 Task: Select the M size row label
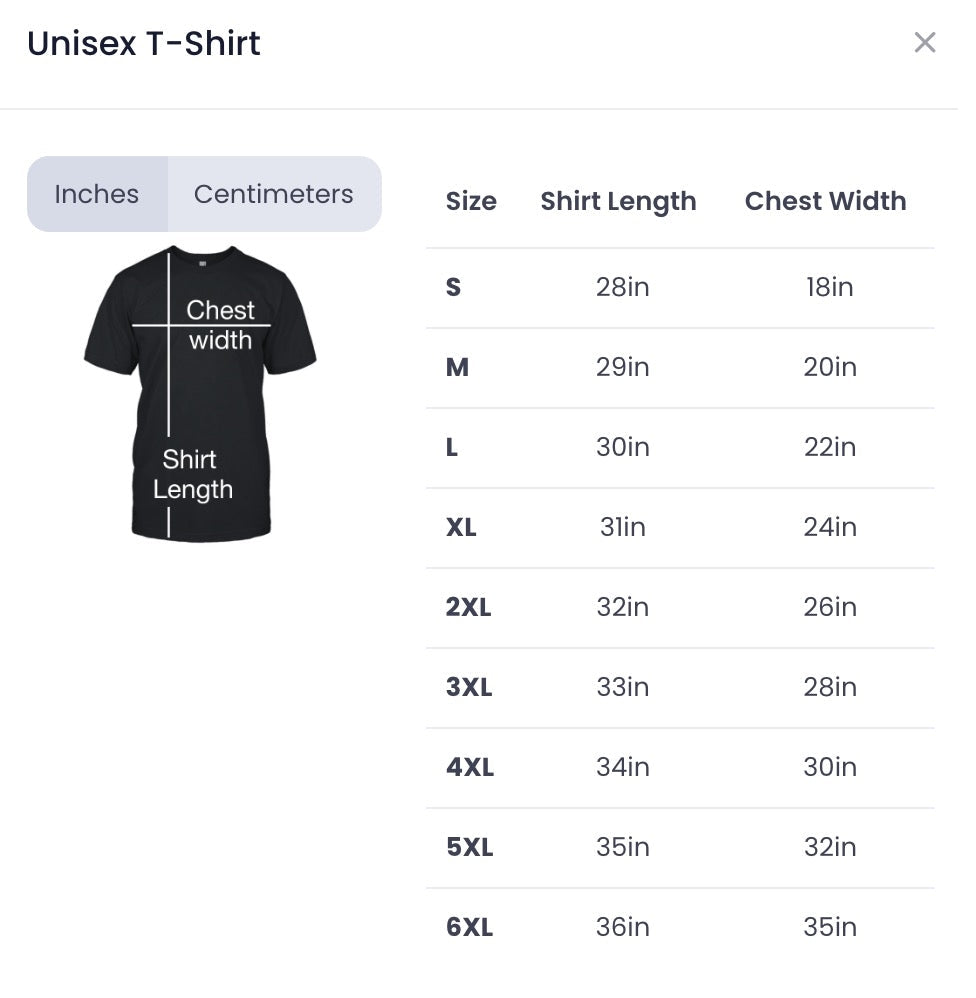457,368
